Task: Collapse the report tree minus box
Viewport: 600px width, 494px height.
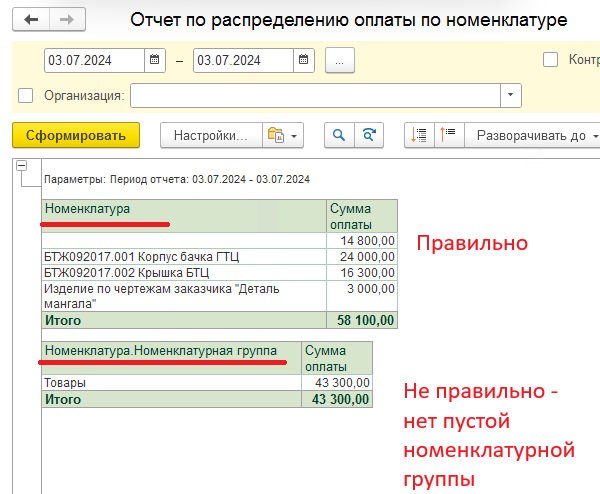Action: point(23,166)
